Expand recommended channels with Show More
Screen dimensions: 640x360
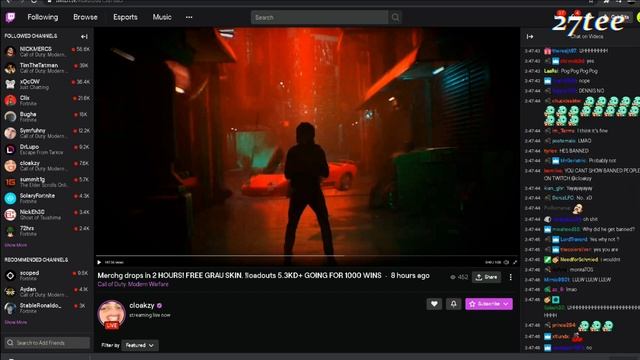pyautogui.click(x=16, y=322)
